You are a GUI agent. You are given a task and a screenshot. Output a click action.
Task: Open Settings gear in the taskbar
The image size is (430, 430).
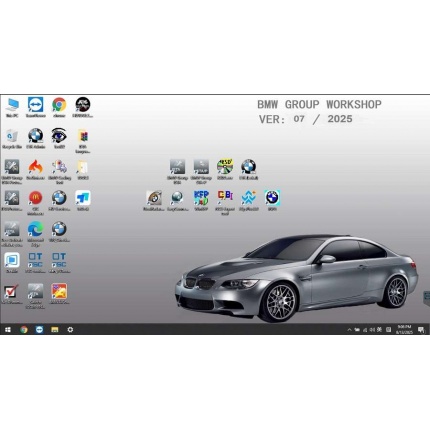tap(70, 330)
